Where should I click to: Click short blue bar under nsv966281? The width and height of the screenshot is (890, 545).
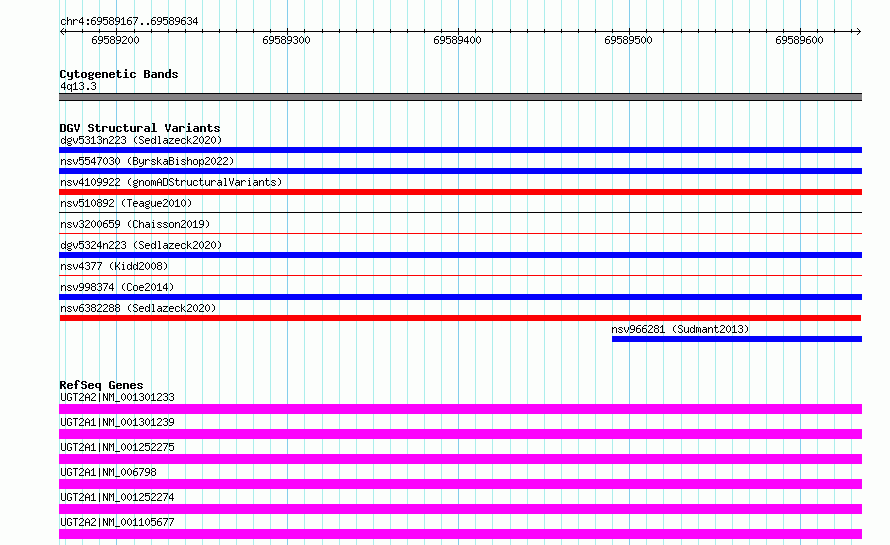pos(737,339)
